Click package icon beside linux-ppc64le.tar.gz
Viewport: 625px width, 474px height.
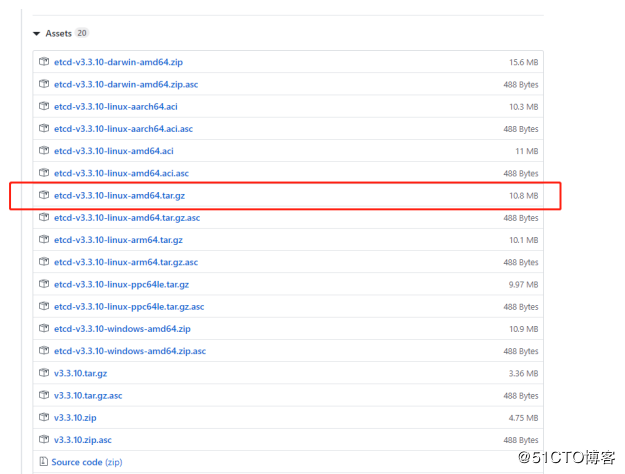click(44, 284)
